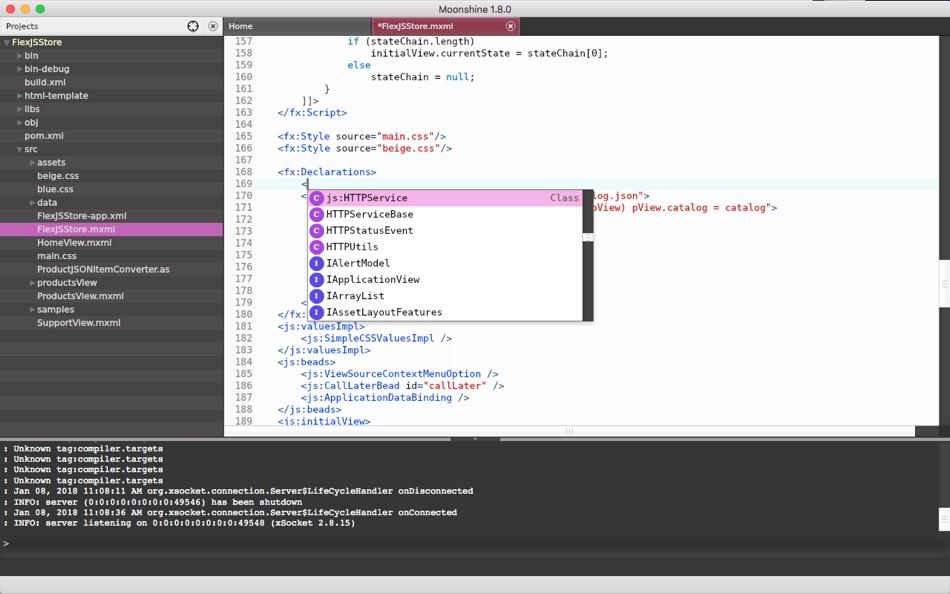Click interface icon beside IArrayList
The image size is (950, 594).
[316, 296]
